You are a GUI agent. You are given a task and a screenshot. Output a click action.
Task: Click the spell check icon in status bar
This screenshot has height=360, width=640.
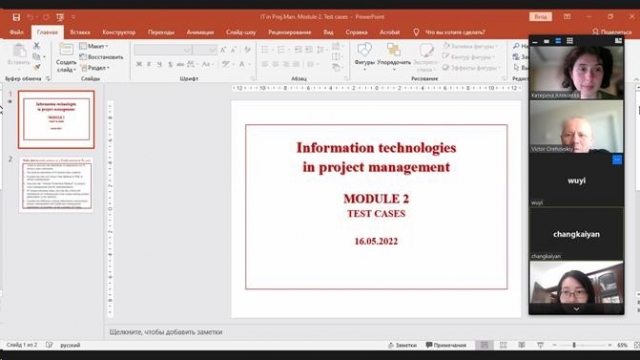point(49,345)
